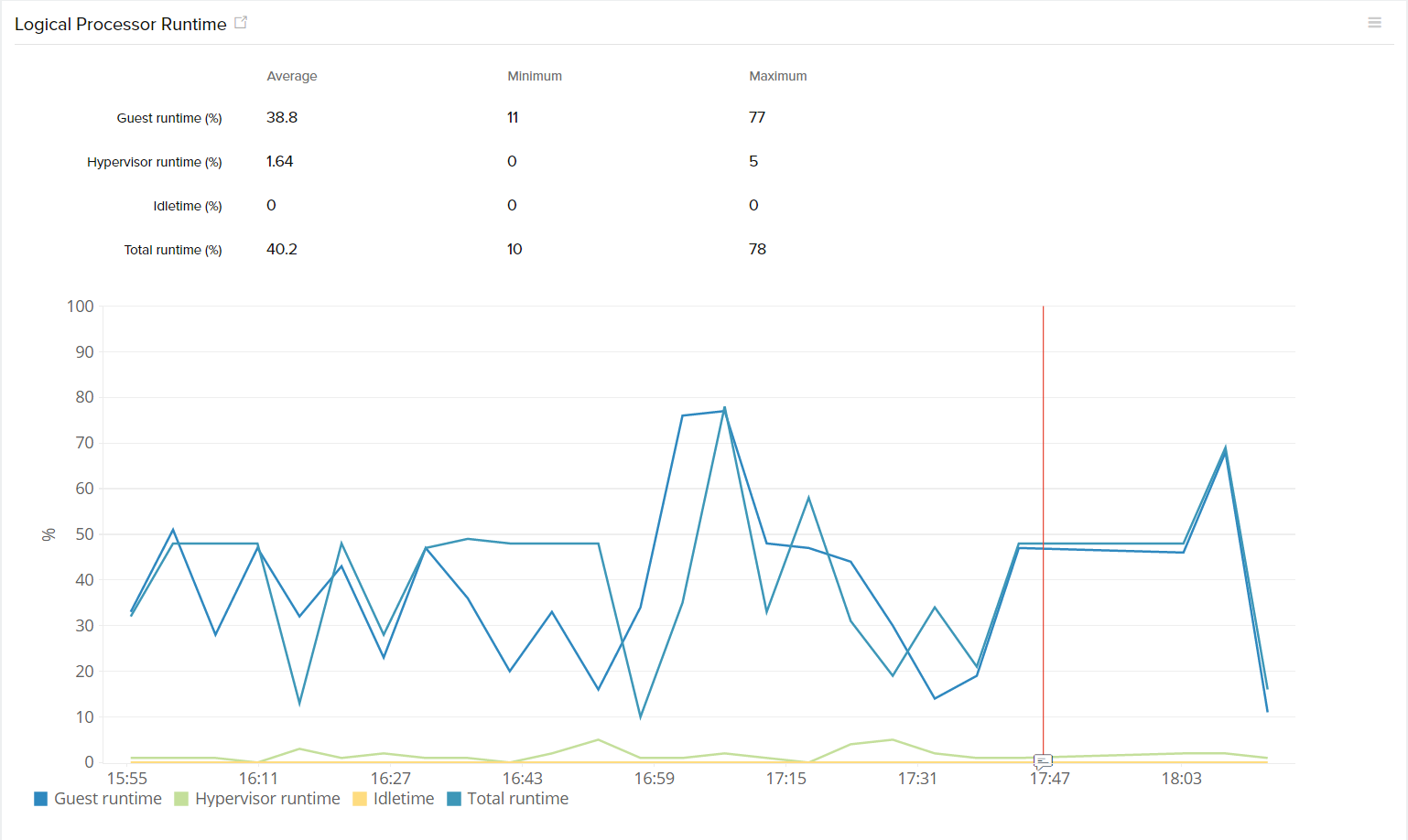Click the annotation comment icon at 17:47
Image resolution: width=1408 pixels, height=840 pixels.
[1043, 760]
